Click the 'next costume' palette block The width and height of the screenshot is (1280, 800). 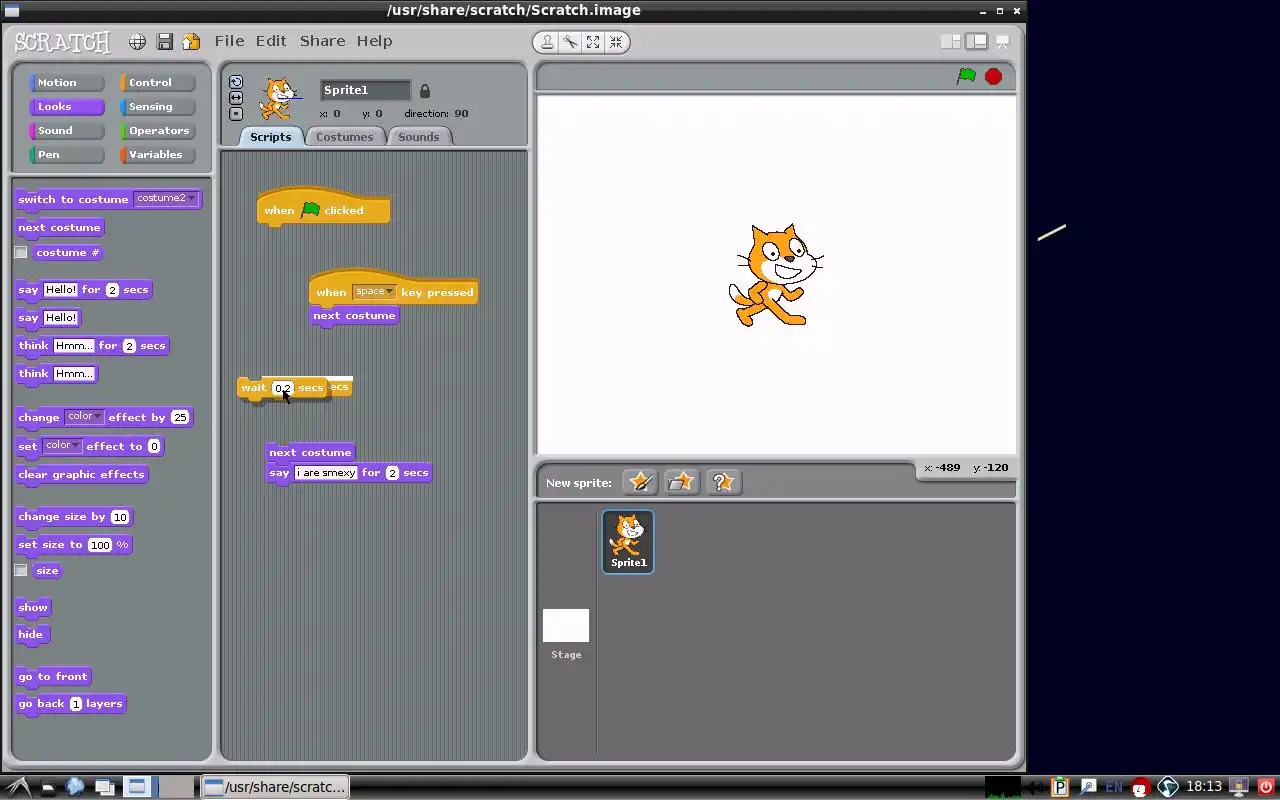click(x=59, y=228)
